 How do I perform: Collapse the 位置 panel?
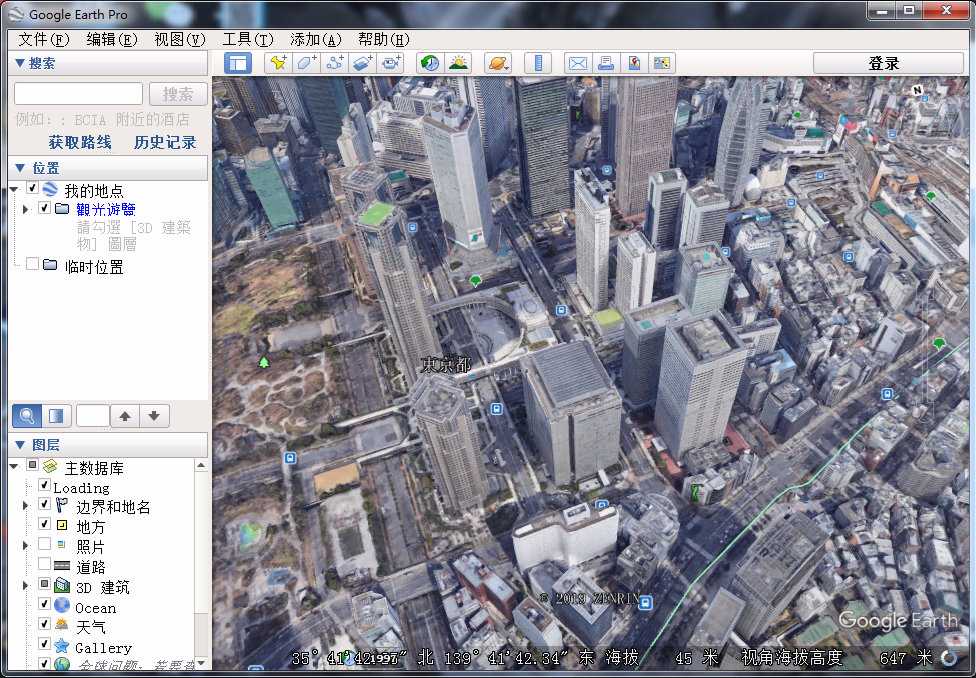20,168
